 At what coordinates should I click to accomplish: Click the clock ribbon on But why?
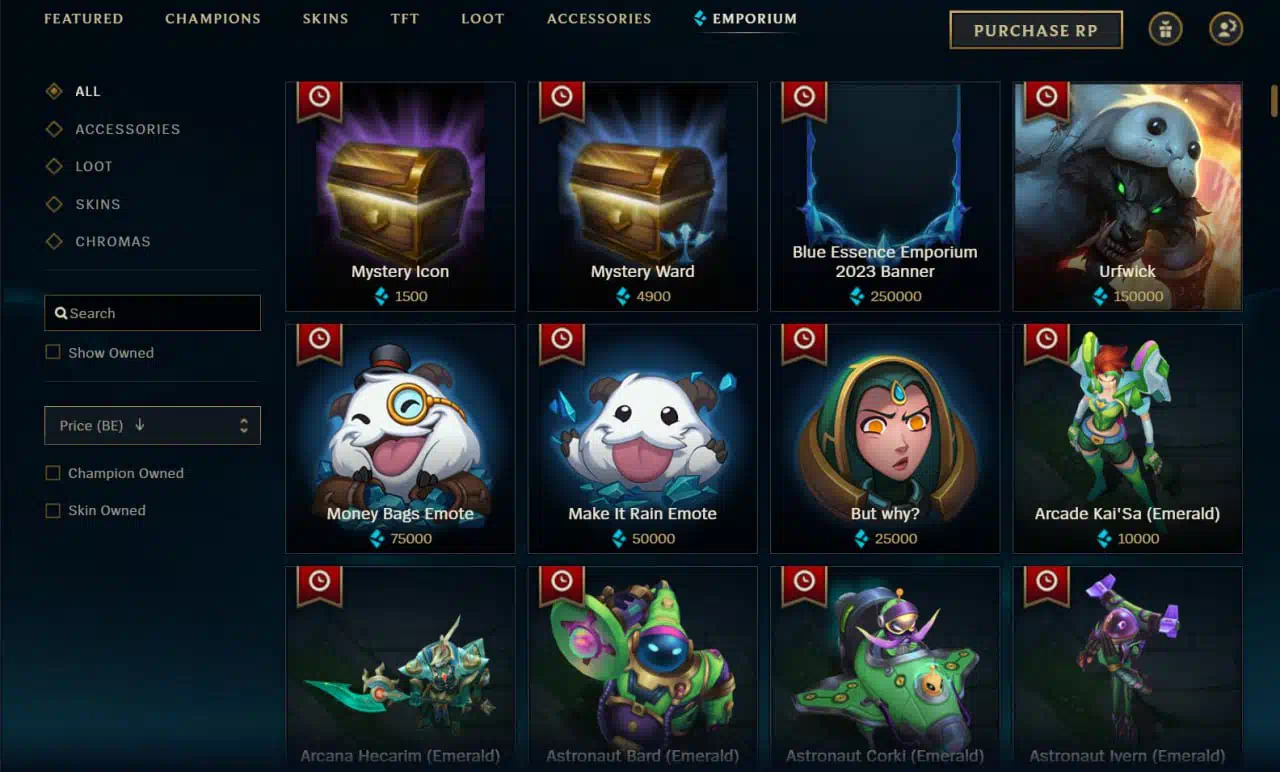click(x=804, y=340)
